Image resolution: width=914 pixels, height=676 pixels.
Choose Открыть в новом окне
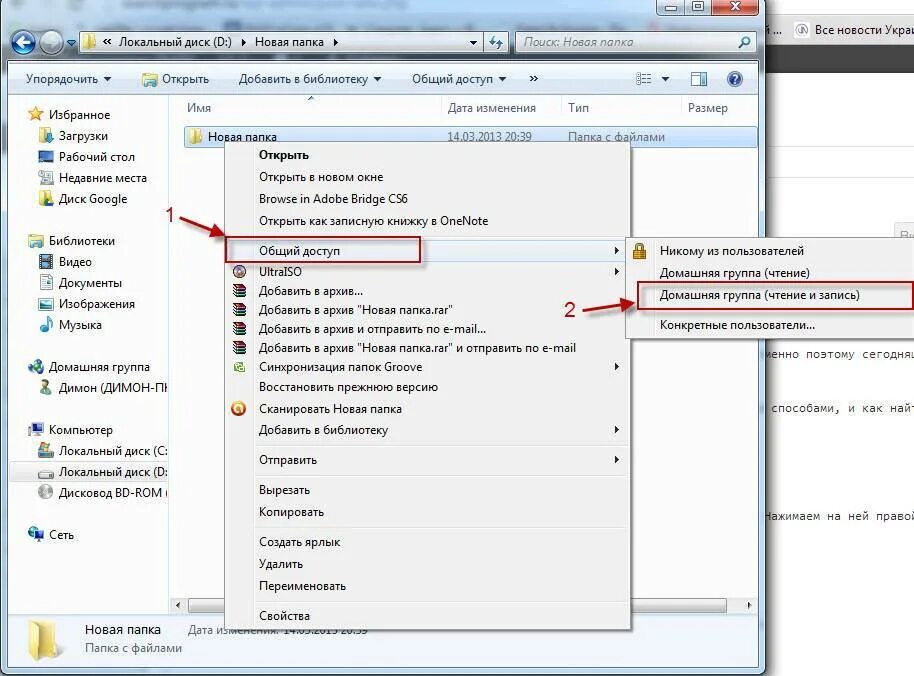(321, 177)
